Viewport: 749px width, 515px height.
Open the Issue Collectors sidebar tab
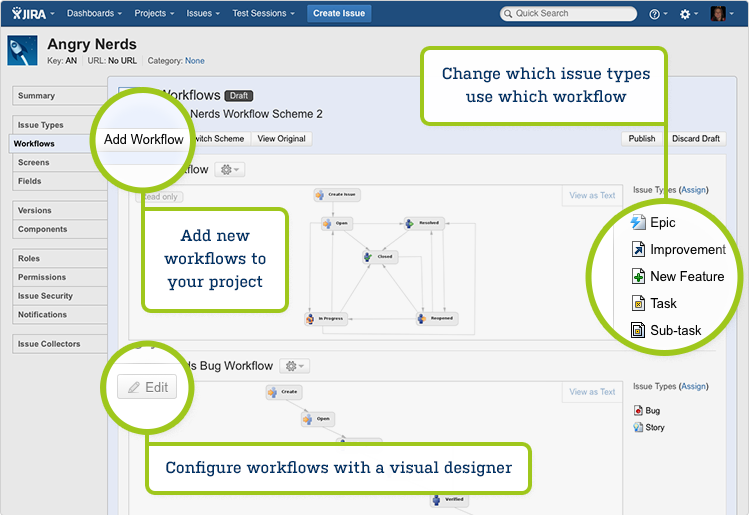pos(60,344)
